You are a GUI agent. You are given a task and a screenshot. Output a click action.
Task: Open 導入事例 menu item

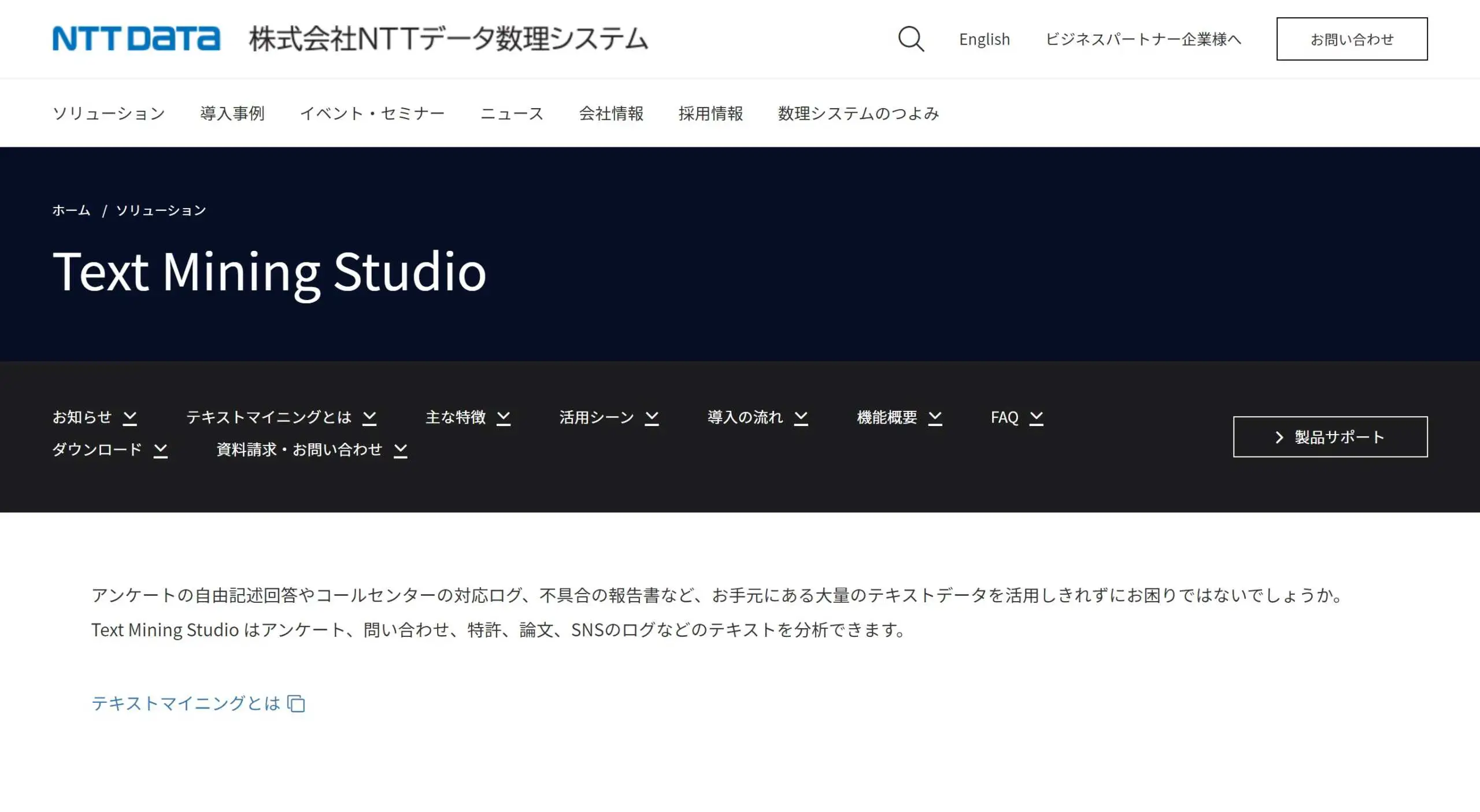[232, 113]
